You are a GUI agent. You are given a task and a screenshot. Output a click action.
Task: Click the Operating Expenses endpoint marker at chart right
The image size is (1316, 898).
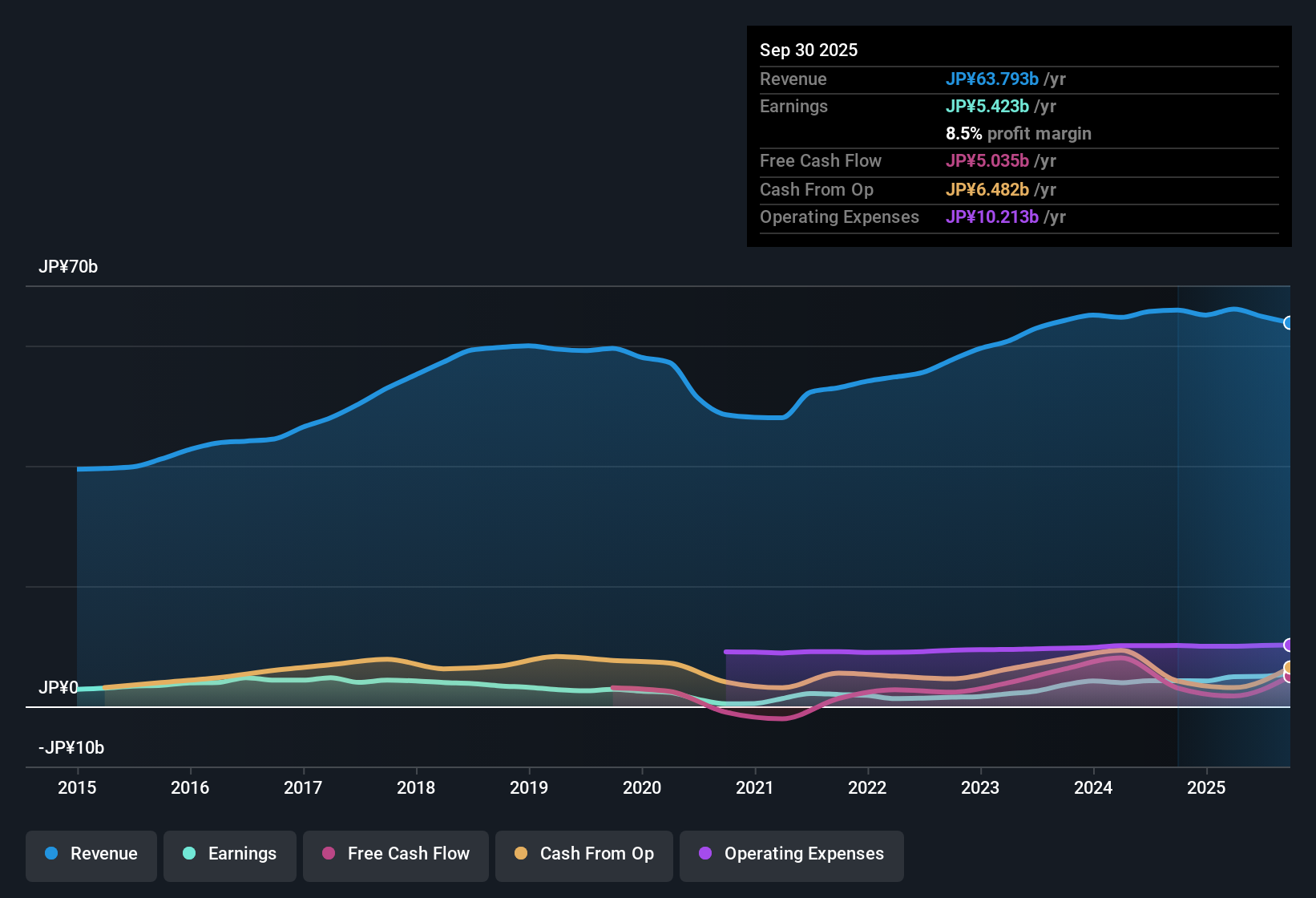1289,645
